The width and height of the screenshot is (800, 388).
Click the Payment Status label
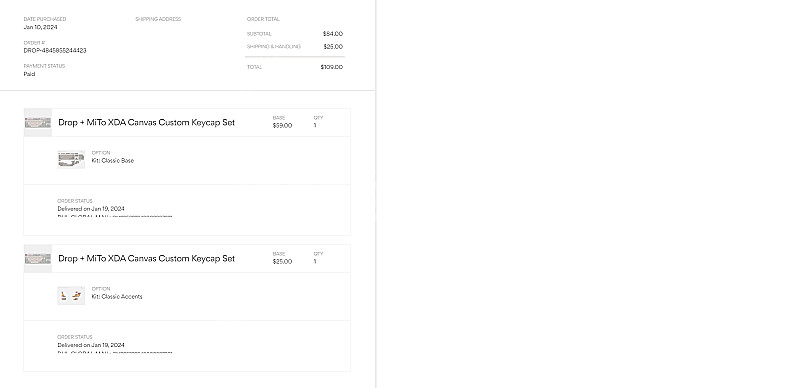(x=44, y=66)
